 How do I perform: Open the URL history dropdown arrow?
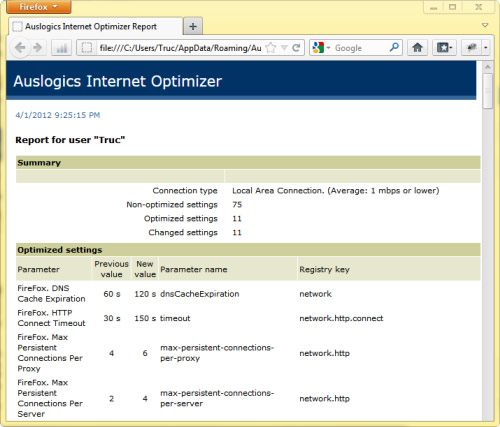pos(284,48)
